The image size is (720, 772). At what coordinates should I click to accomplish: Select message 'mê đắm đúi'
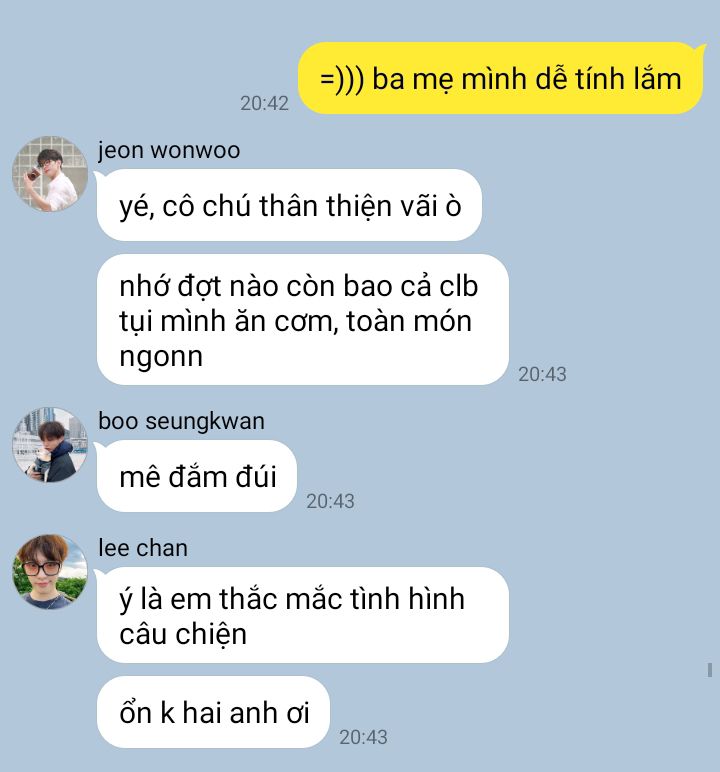196,476
